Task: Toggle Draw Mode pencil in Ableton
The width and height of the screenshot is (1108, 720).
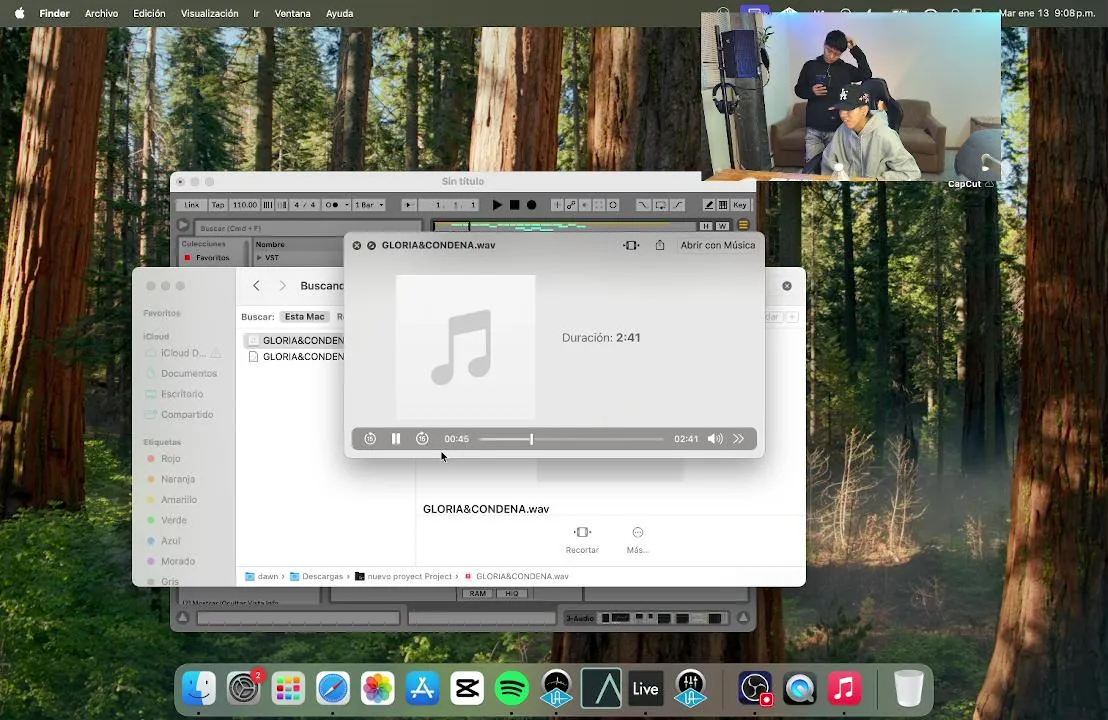Action: (708, 205)
